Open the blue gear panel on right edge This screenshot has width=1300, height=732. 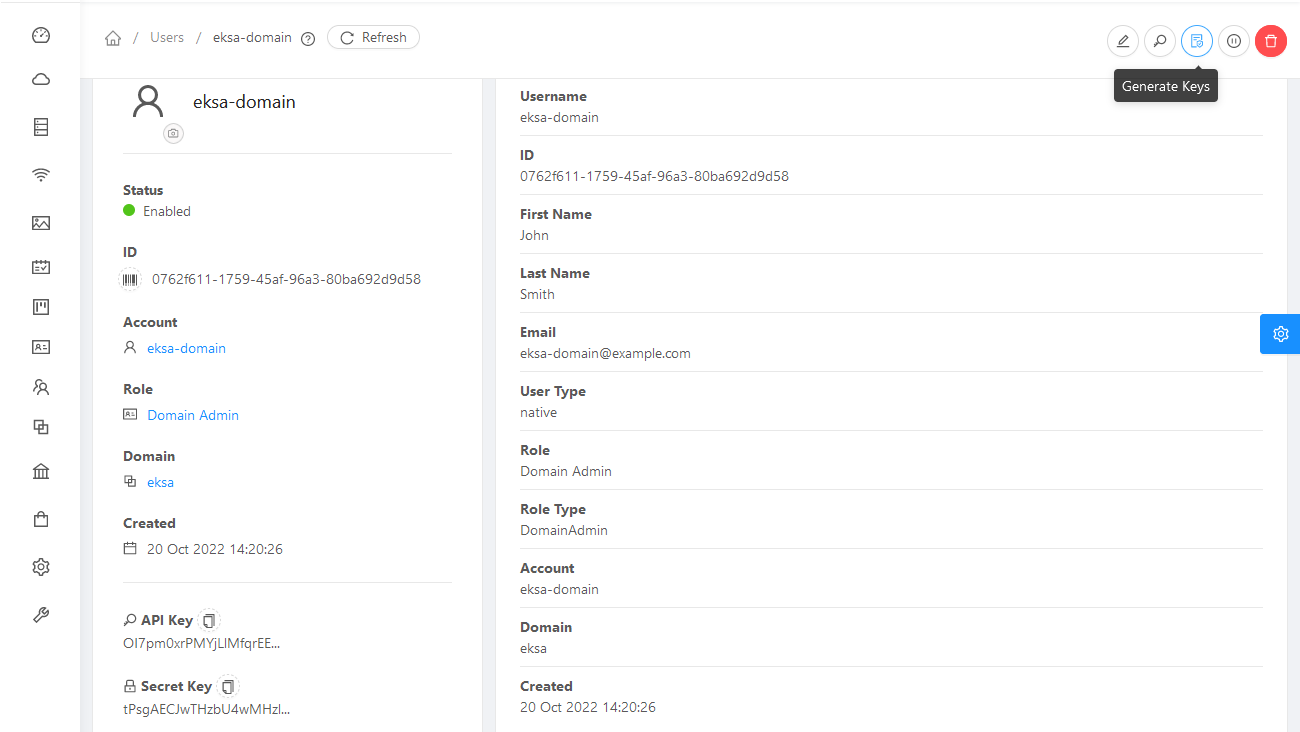1280,334
